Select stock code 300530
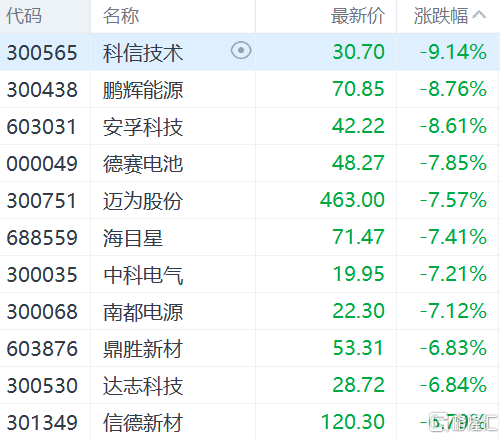 click(42, 386)
